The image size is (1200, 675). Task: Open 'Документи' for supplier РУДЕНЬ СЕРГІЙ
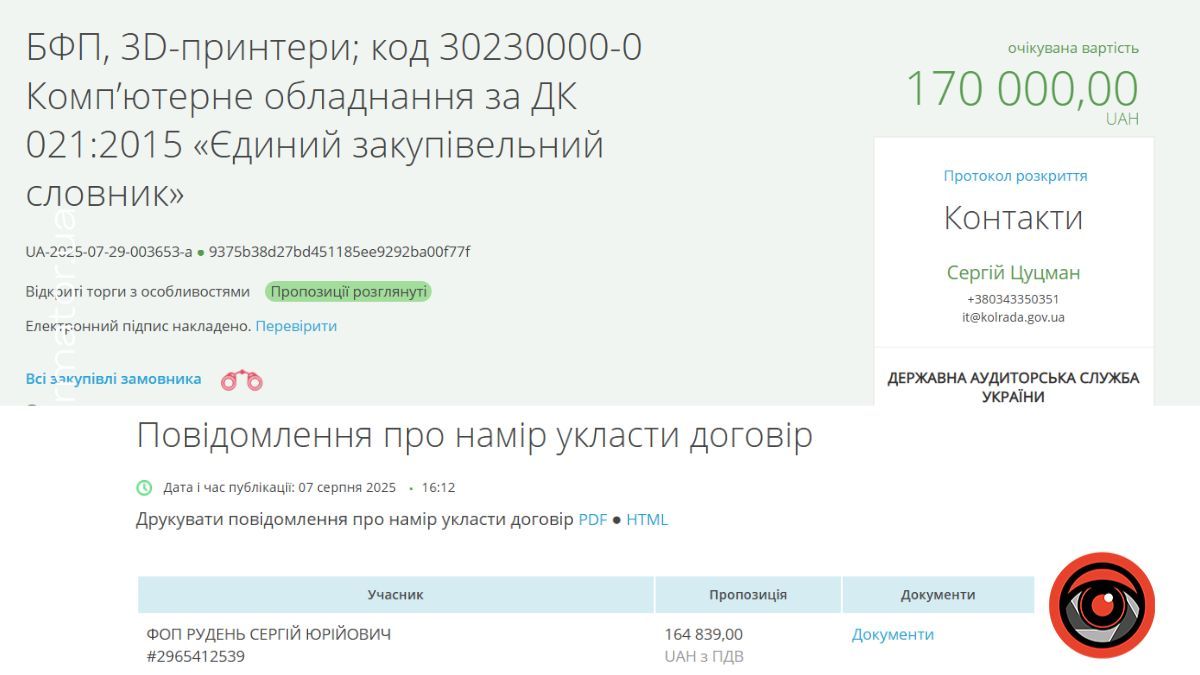(x=891, y=634)
